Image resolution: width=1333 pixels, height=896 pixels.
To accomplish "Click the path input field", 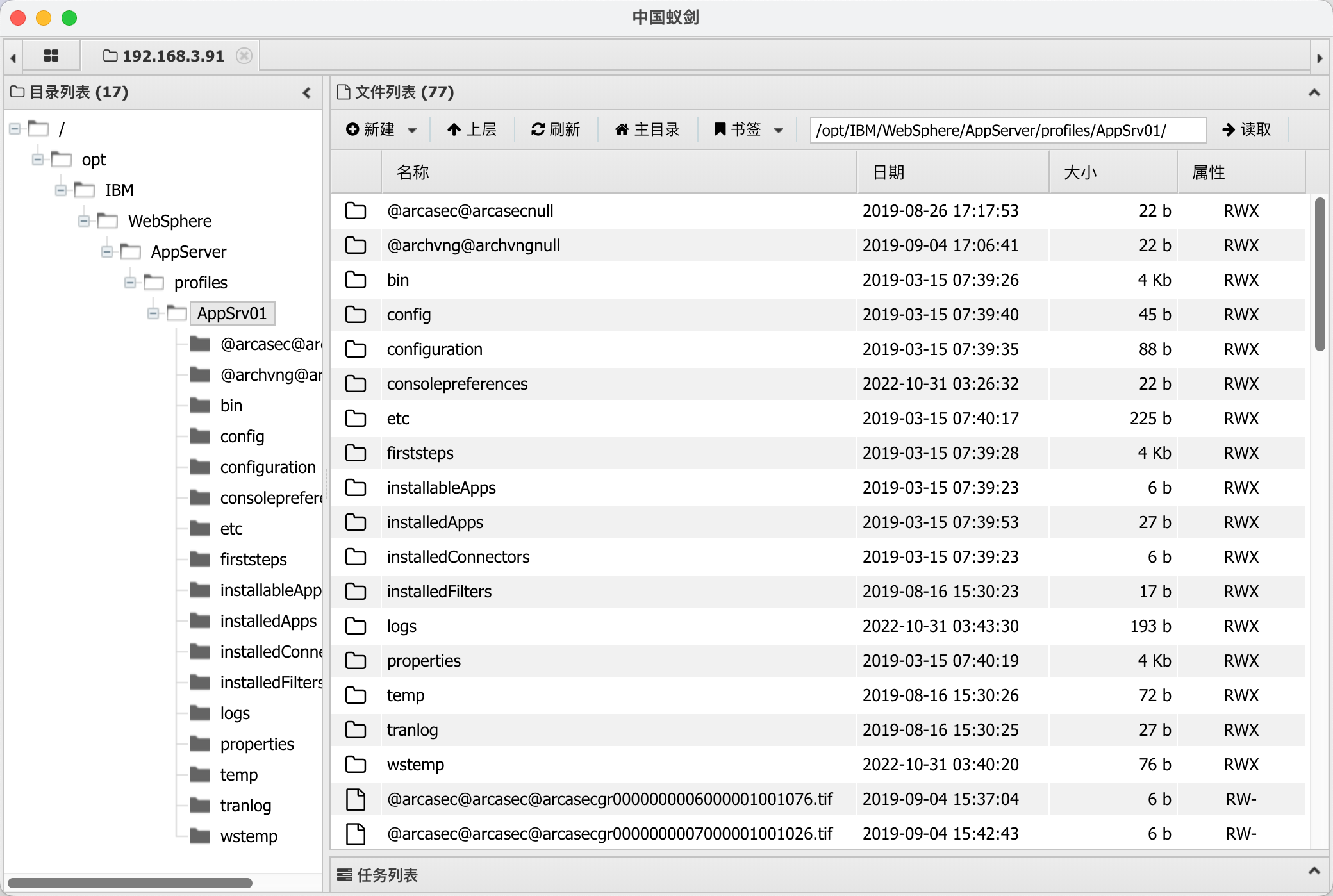I will pos(1007,130).
